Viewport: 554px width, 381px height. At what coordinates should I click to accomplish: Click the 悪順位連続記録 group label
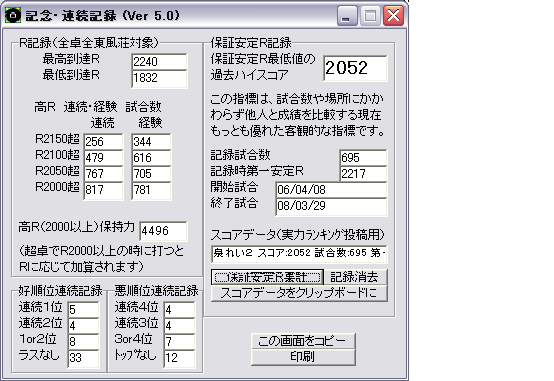157,291
